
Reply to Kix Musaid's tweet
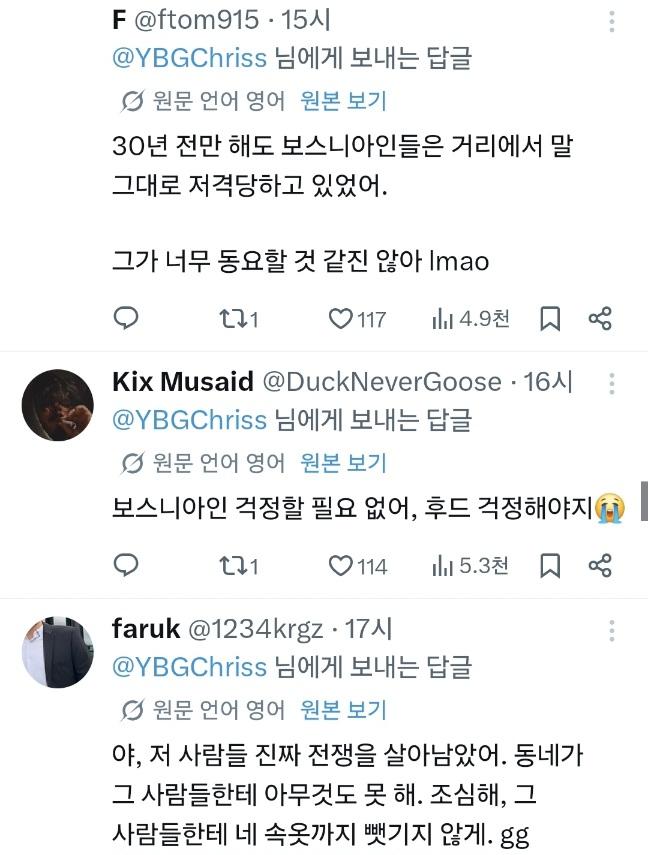tap(126, 565)
